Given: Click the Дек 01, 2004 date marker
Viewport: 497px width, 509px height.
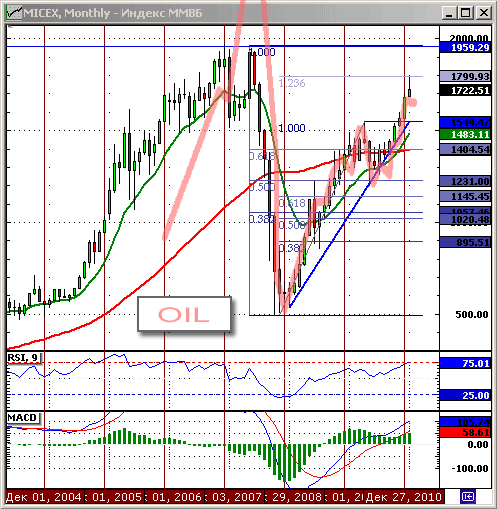Looking at the screenshot, I should point(44,497).
